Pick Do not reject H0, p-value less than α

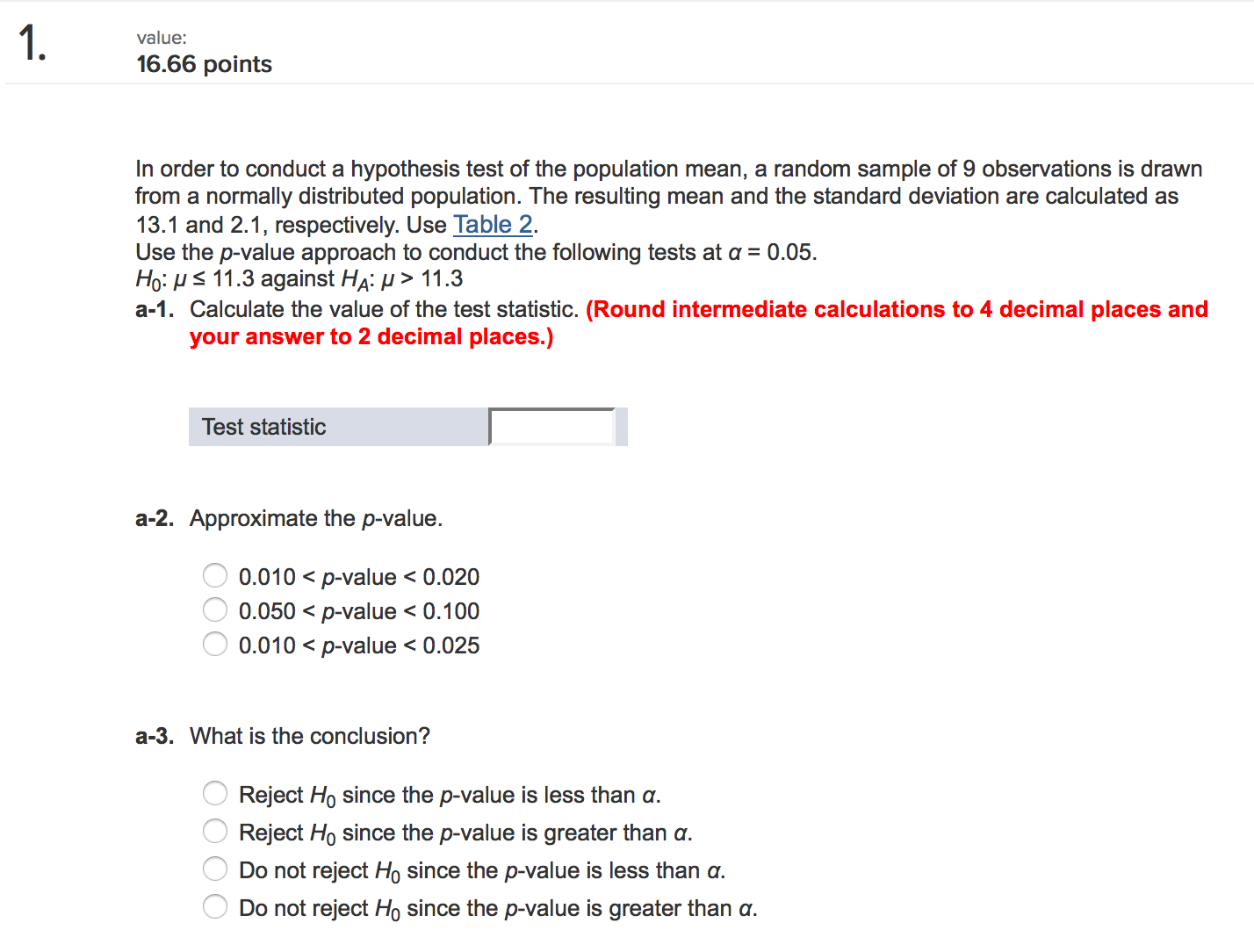click(215, 869)
